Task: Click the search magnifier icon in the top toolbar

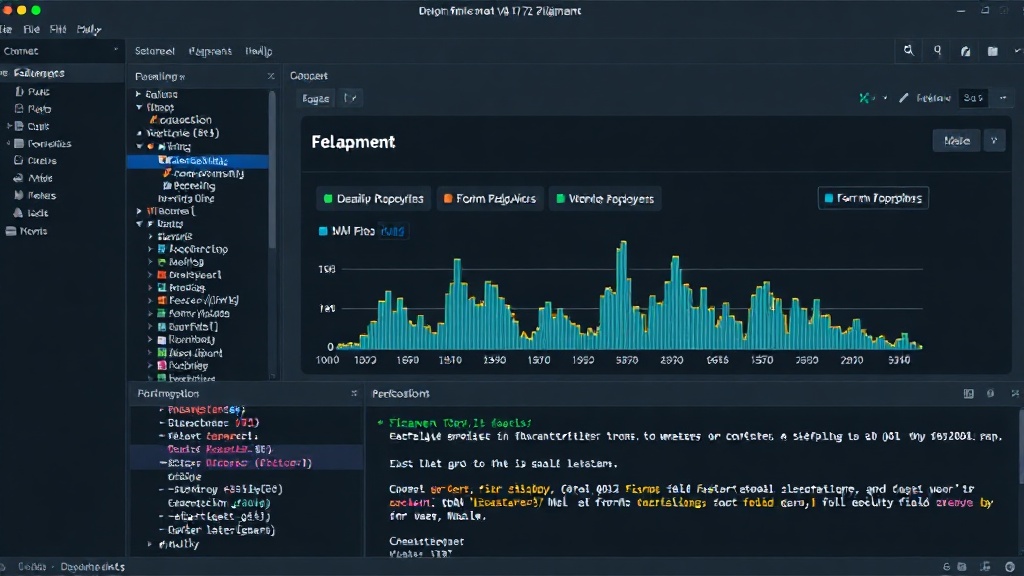Action: [x=908, y=50]
